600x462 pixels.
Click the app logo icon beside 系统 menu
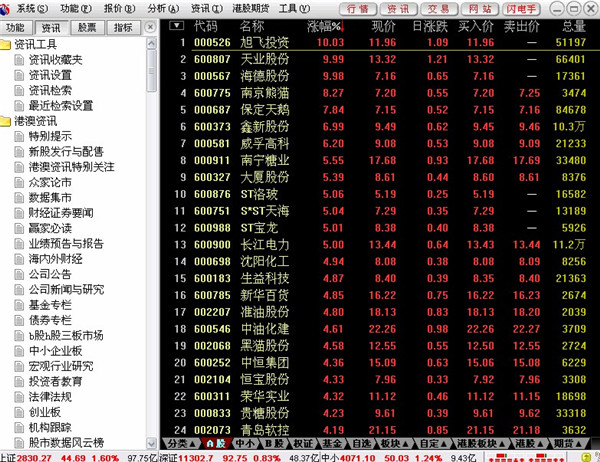[4, 9]
